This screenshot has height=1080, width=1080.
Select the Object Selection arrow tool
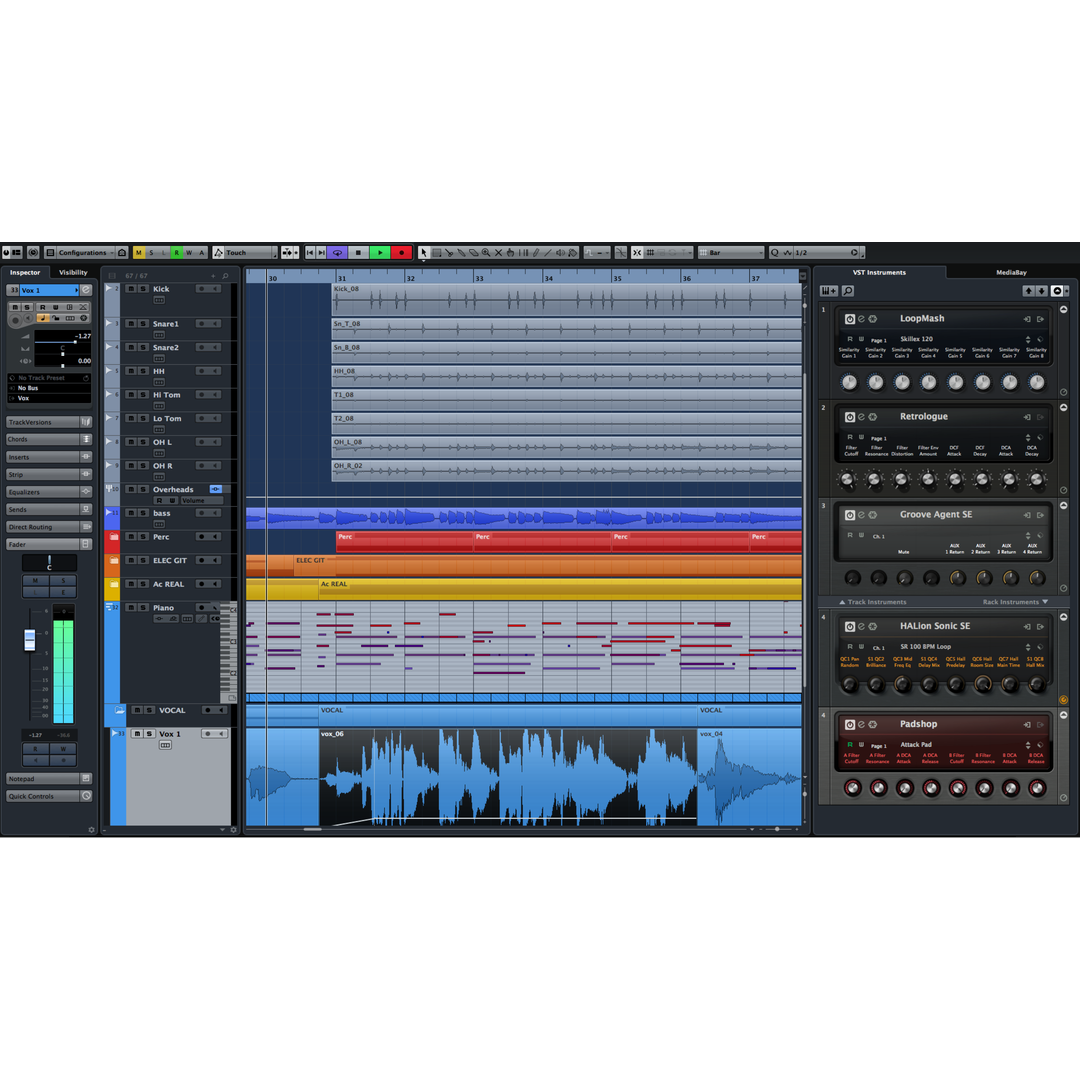pos(424,253)
